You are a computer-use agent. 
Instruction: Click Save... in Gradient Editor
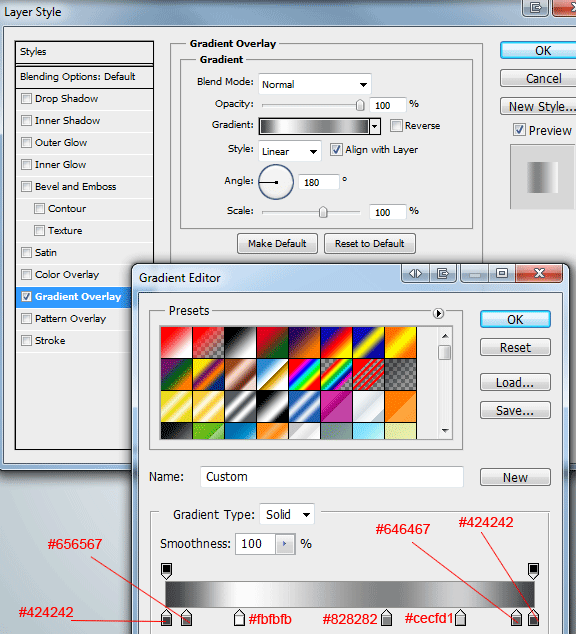click(515, 410)
